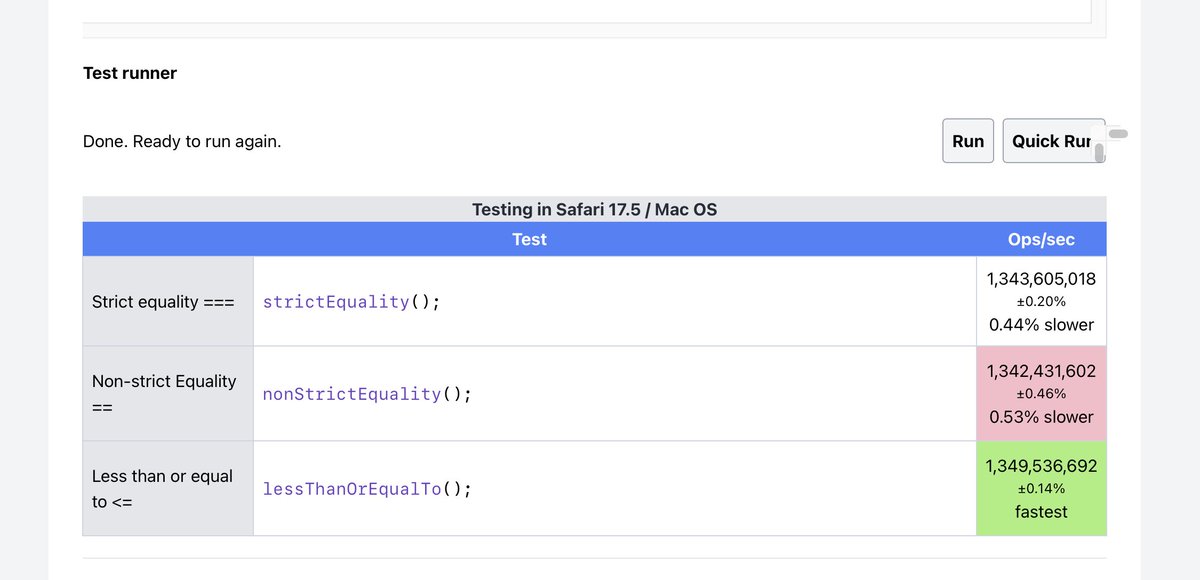
Task: Click the lessThanOrEqualTo(); code snippet
Action: [x=367, y=489]
